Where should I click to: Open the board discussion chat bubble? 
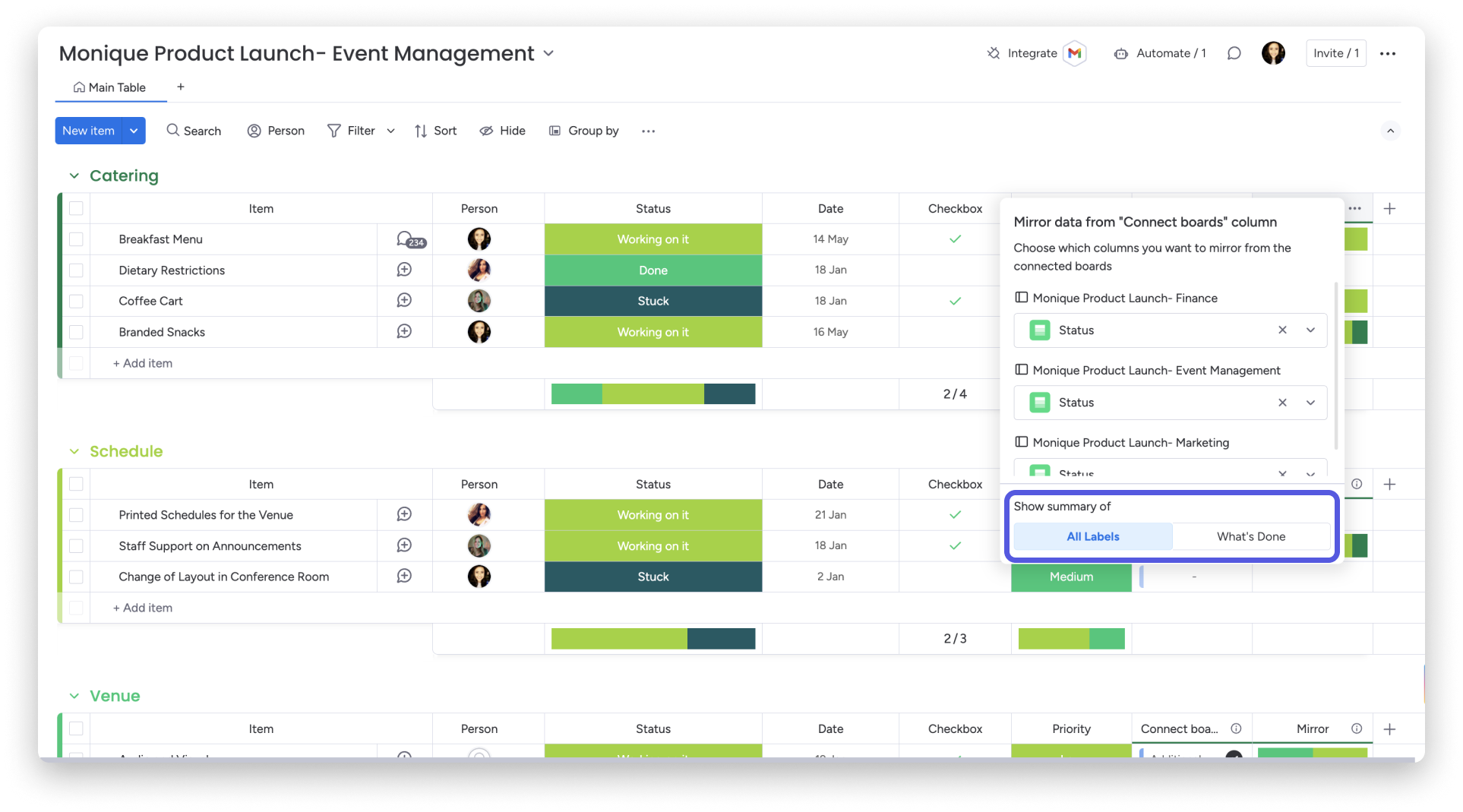1234,53
